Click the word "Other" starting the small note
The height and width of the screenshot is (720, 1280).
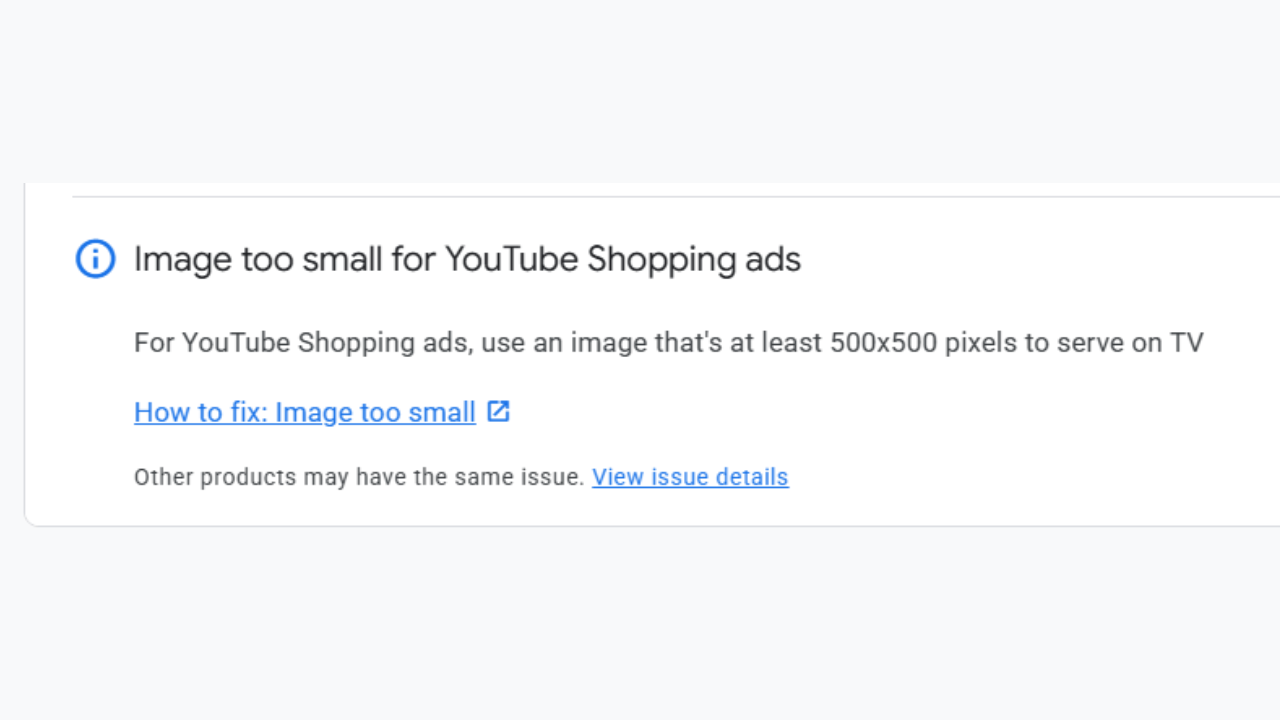click(x=164, y=477)
